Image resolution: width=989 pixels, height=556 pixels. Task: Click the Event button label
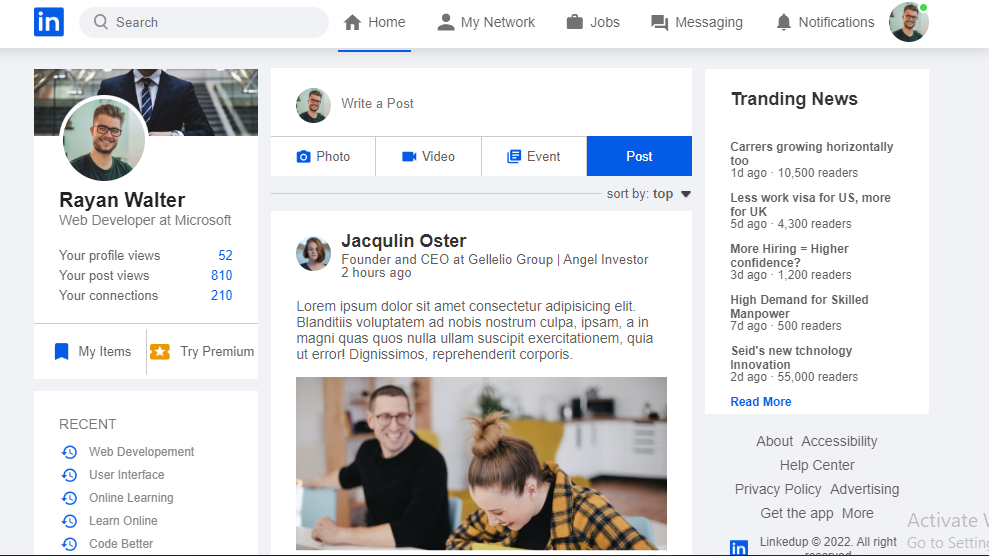tap(544, 156)
